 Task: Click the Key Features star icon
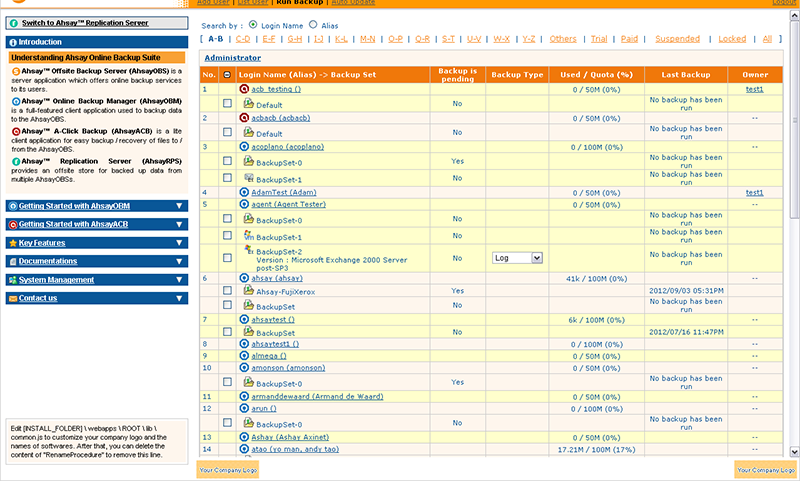coord(13,243)
